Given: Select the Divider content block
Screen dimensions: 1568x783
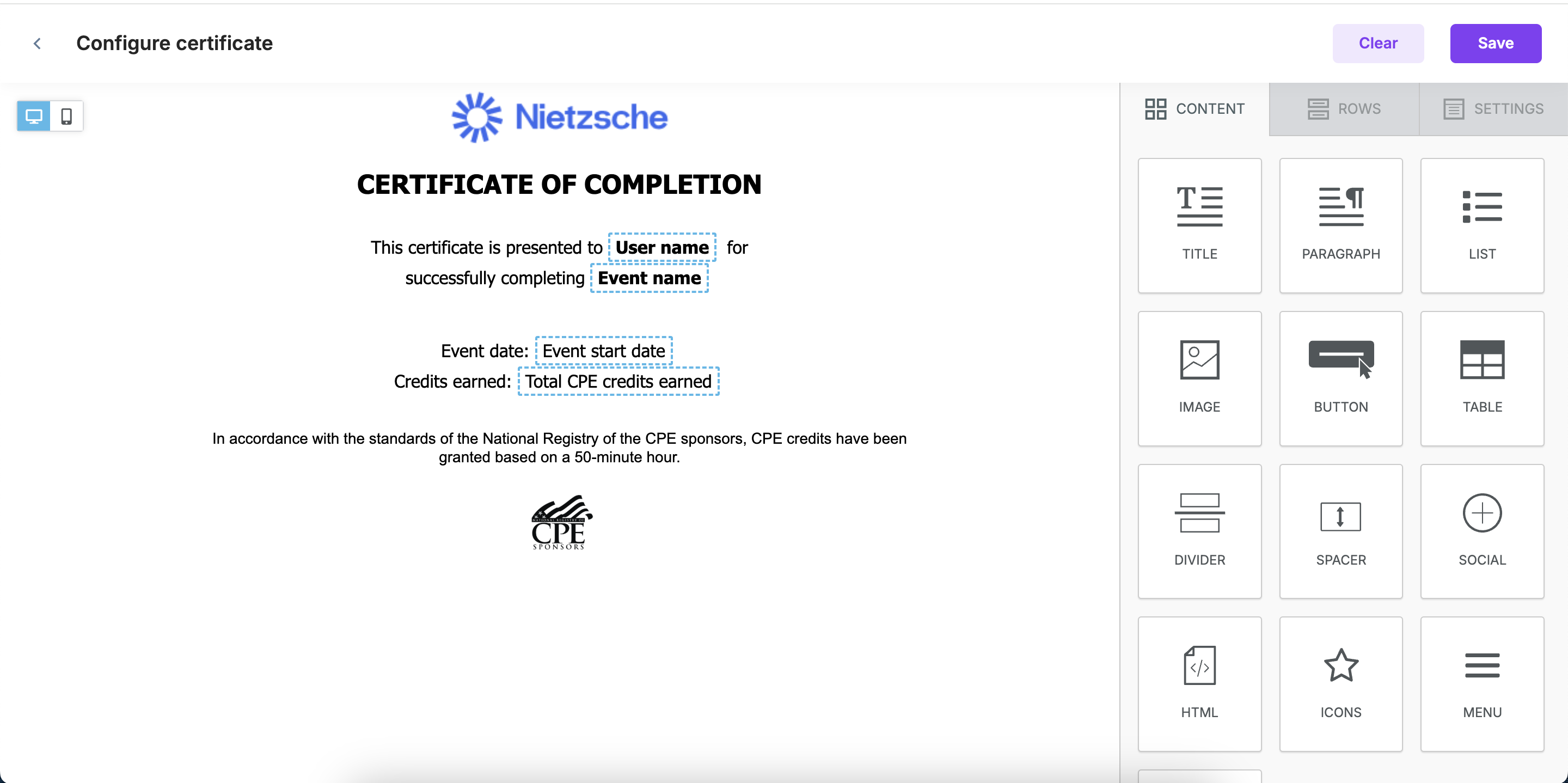Looking at the screenshot, I should (1199, 531).
